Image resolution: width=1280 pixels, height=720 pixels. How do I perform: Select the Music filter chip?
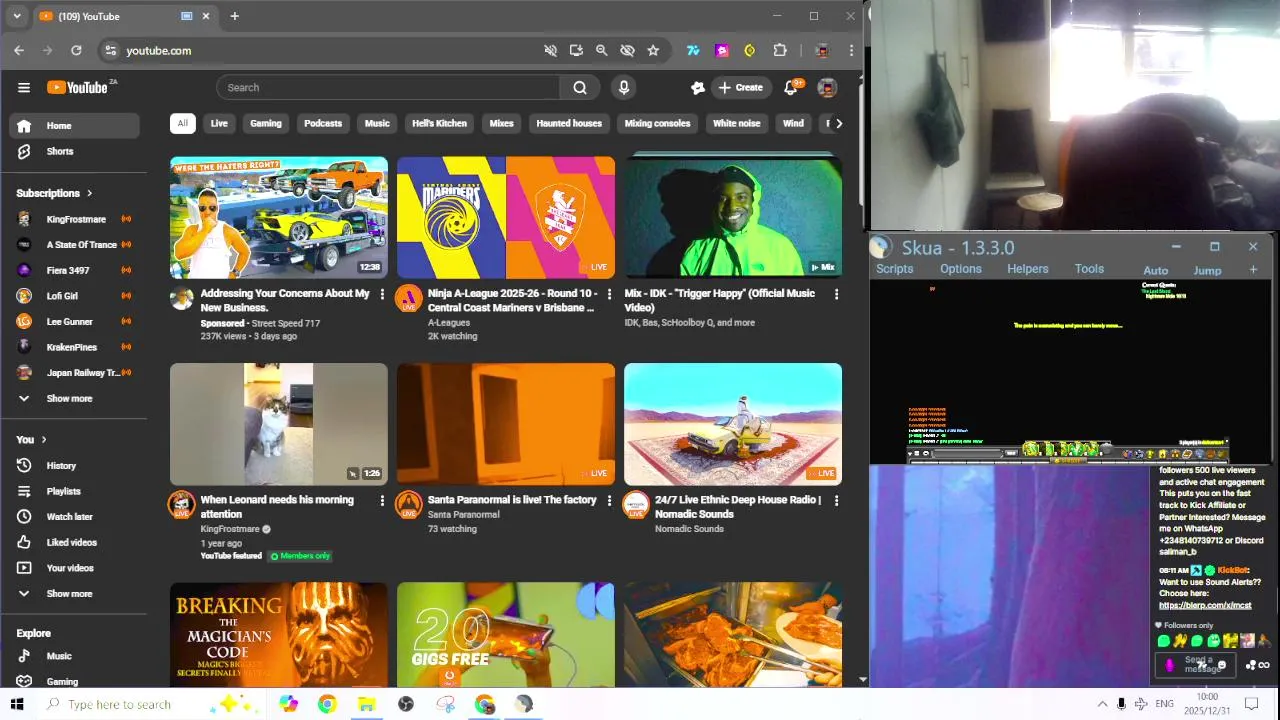coord(377,123)
